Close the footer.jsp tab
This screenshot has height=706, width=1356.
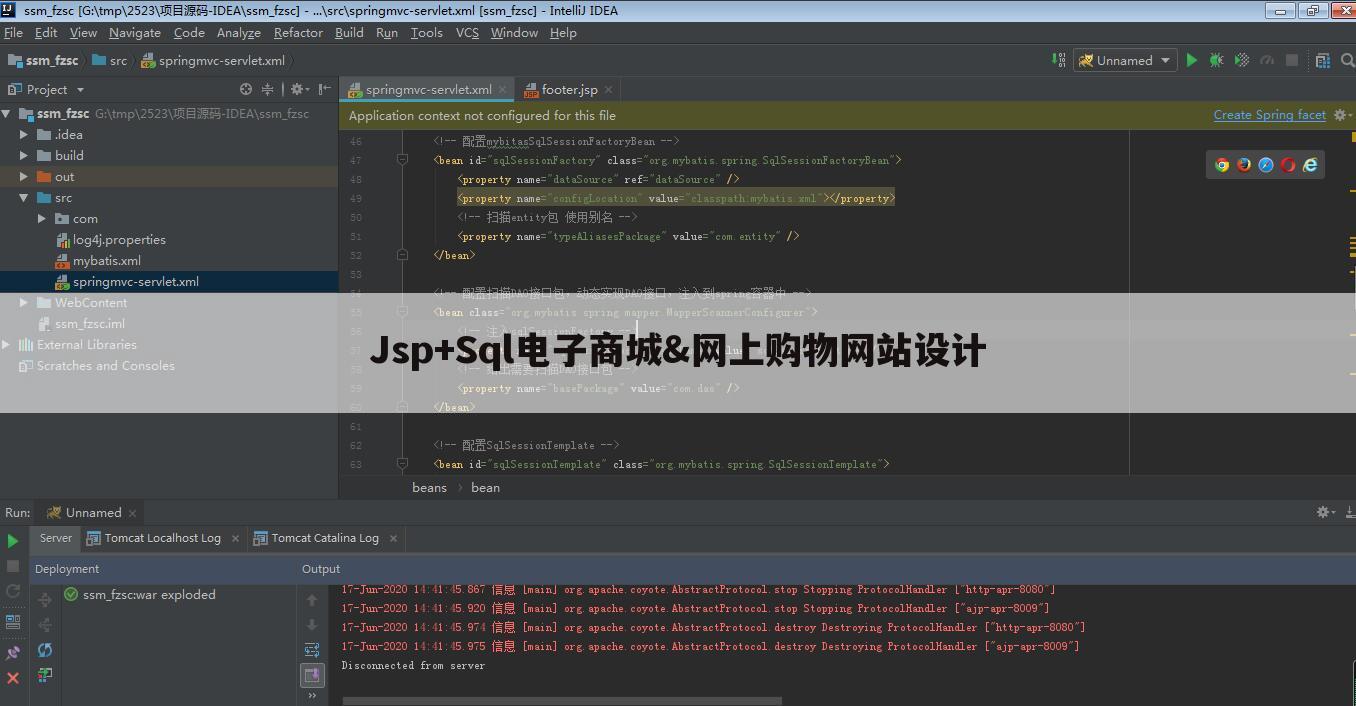coord(609,90)
